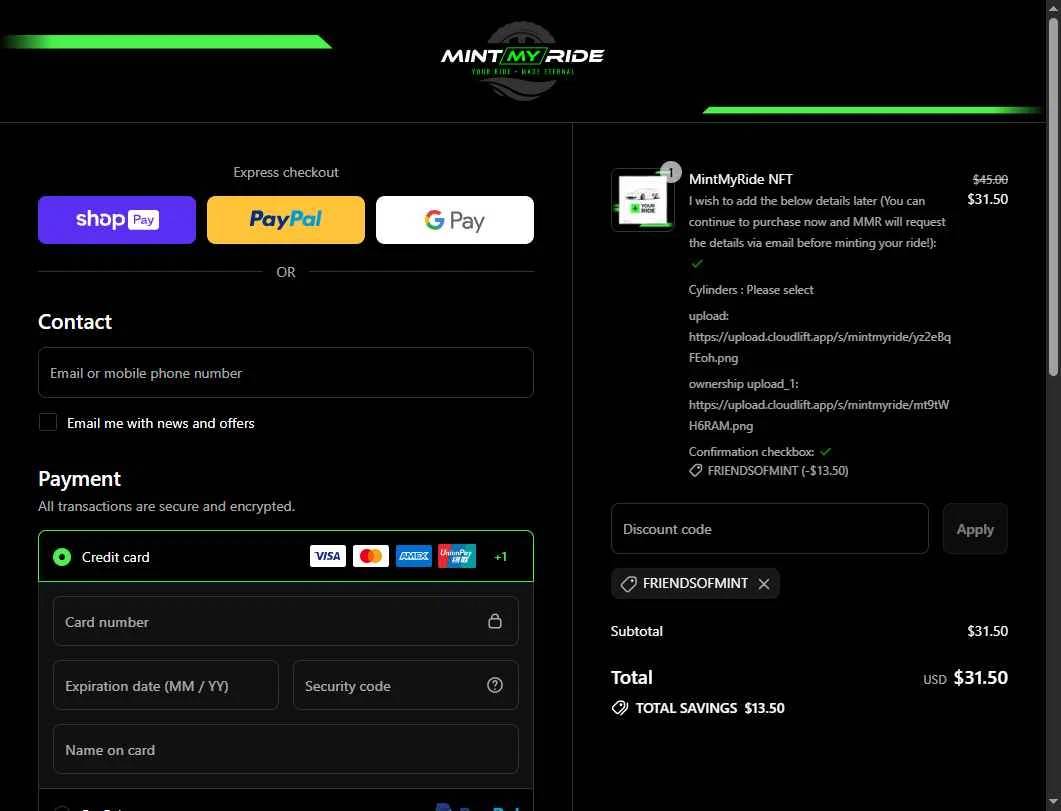Click the MintMyRide logo

click(x=522, y=61)
